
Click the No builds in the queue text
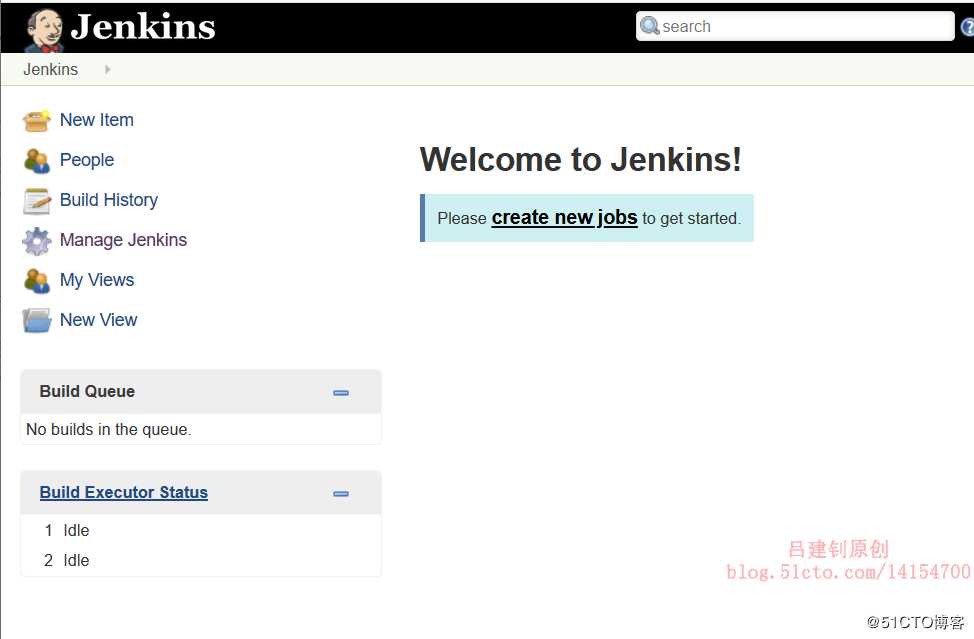[109, 429]
